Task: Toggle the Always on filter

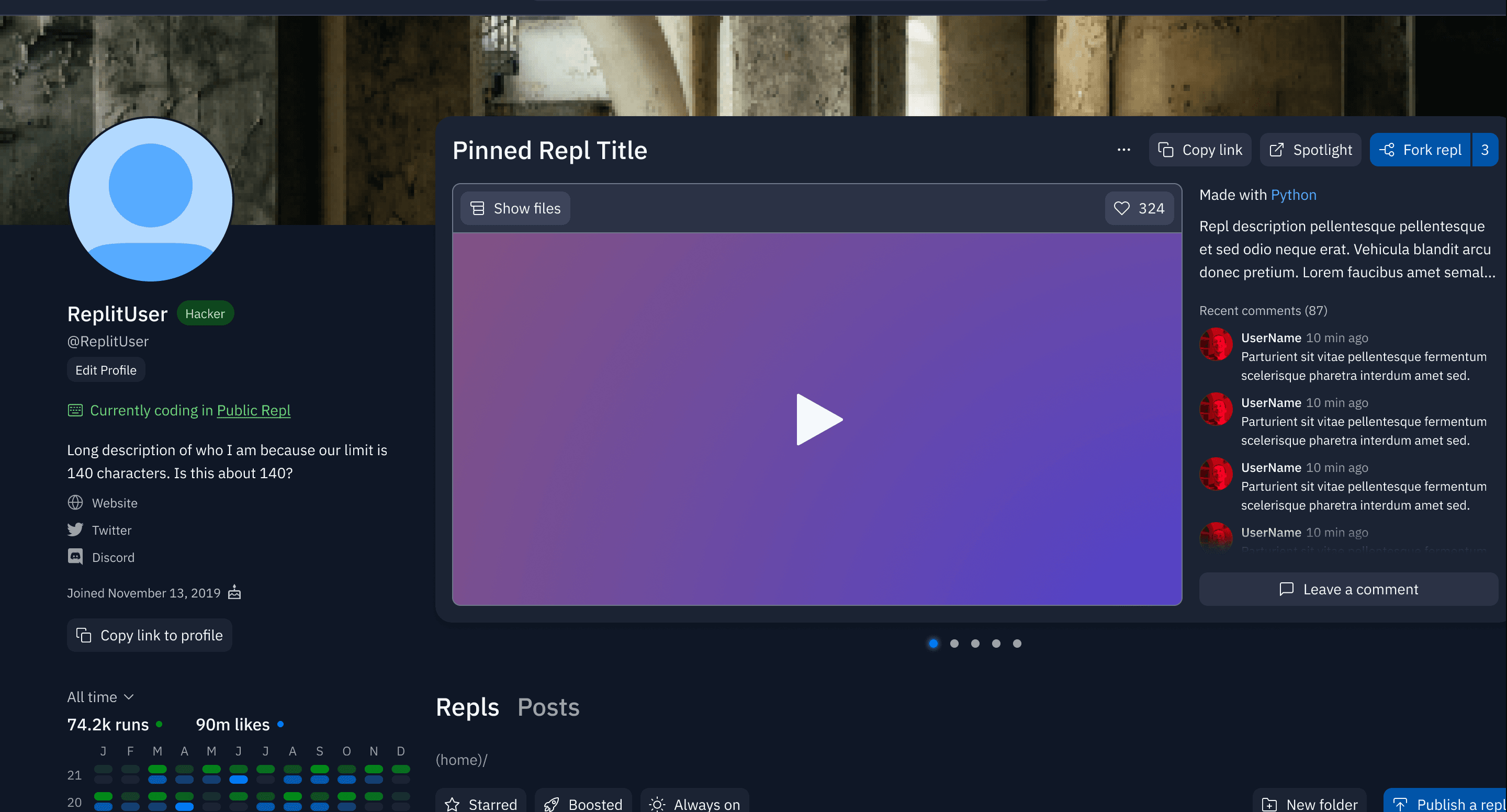Action: coord(694,804)
